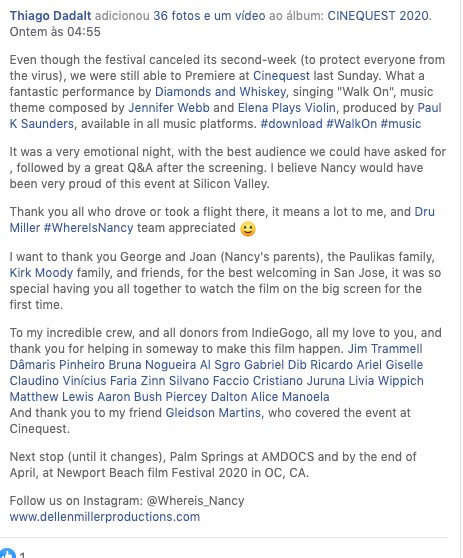Open Thiago Dadalt's profile link
The height and width of the screenshot is (558, 463).
coord(50,16)
